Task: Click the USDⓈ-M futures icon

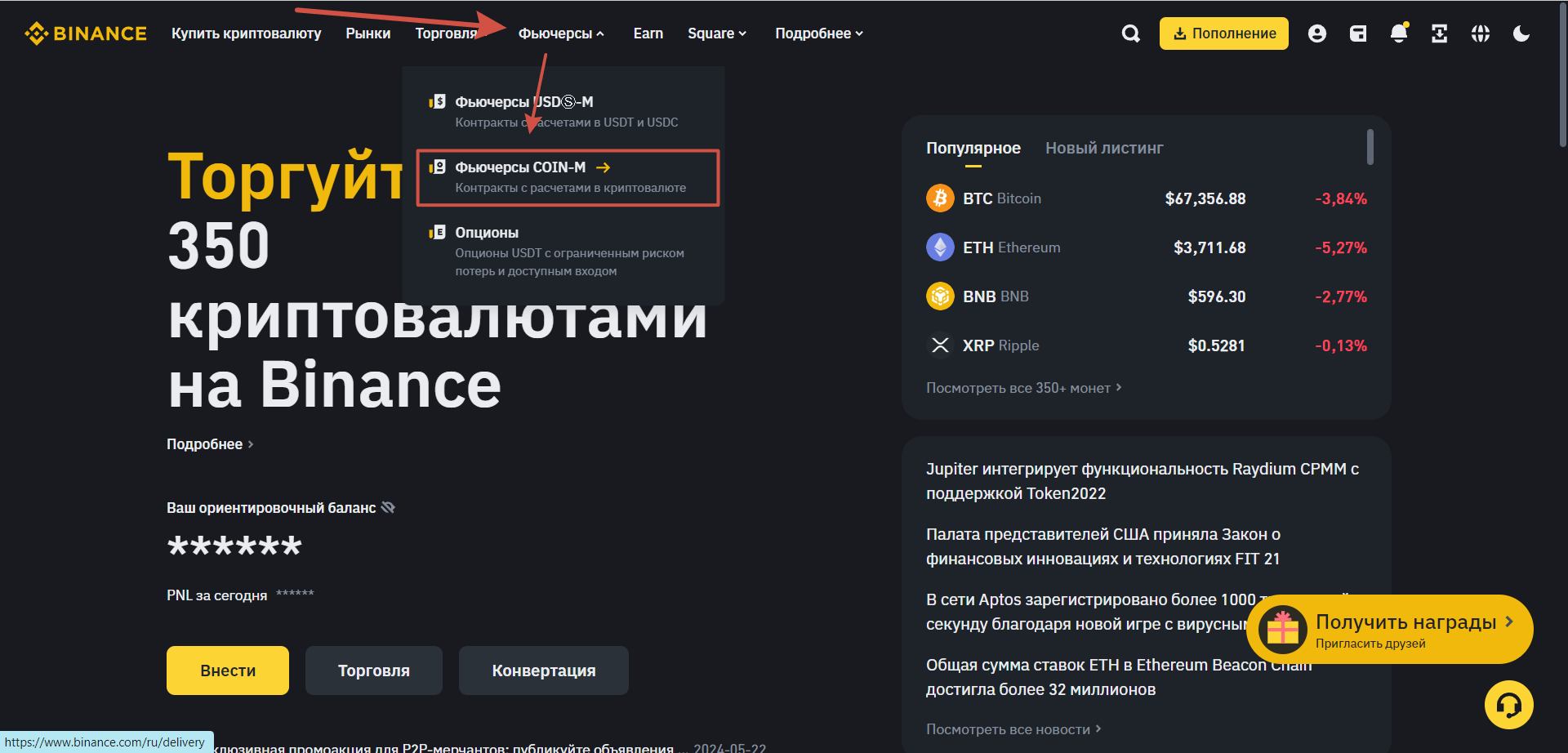Action: tap(438, 101)
